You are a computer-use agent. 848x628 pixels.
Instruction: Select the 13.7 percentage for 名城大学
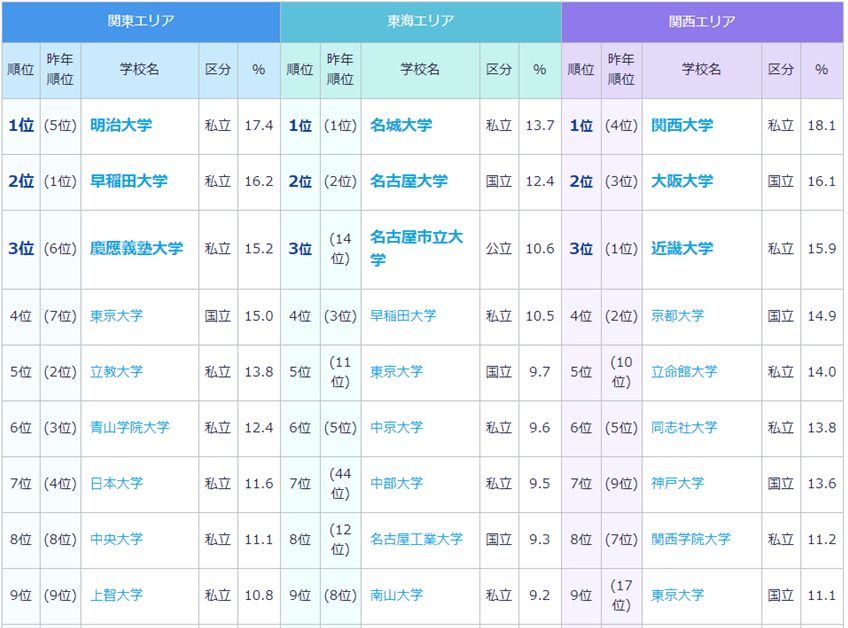click(x=540, y=125)
